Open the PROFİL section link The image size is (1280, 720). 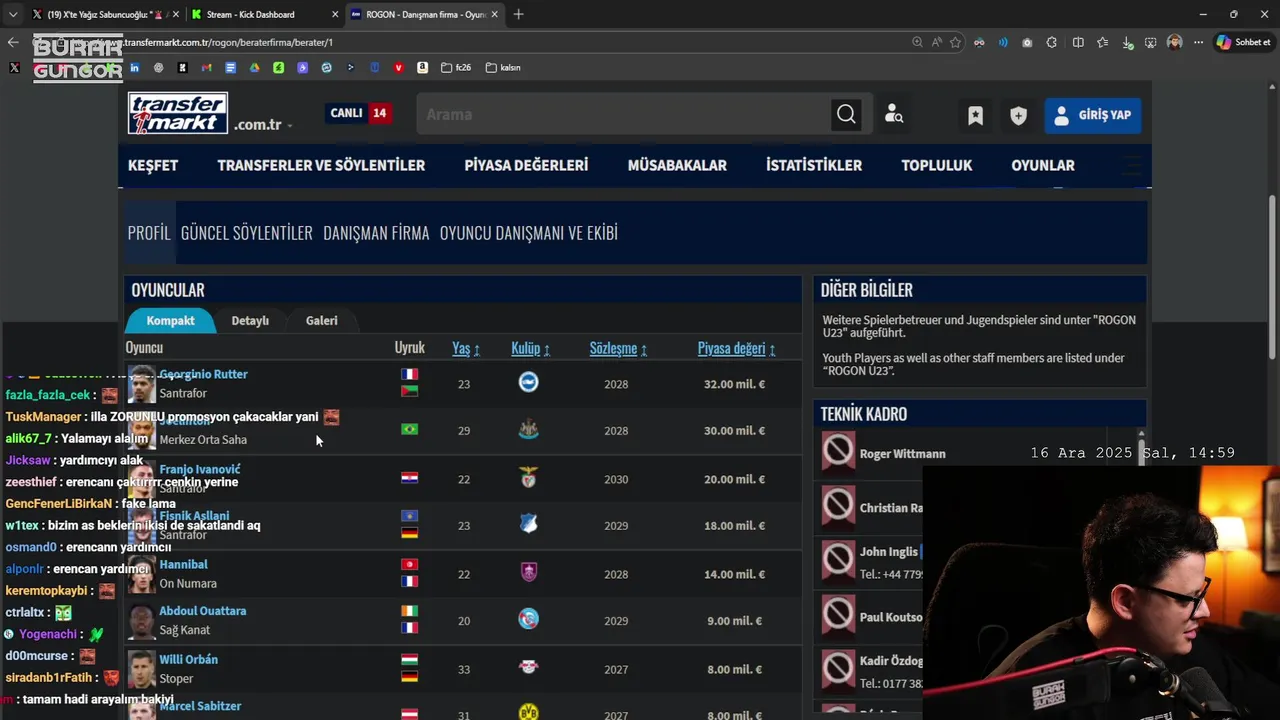[149, 232]
